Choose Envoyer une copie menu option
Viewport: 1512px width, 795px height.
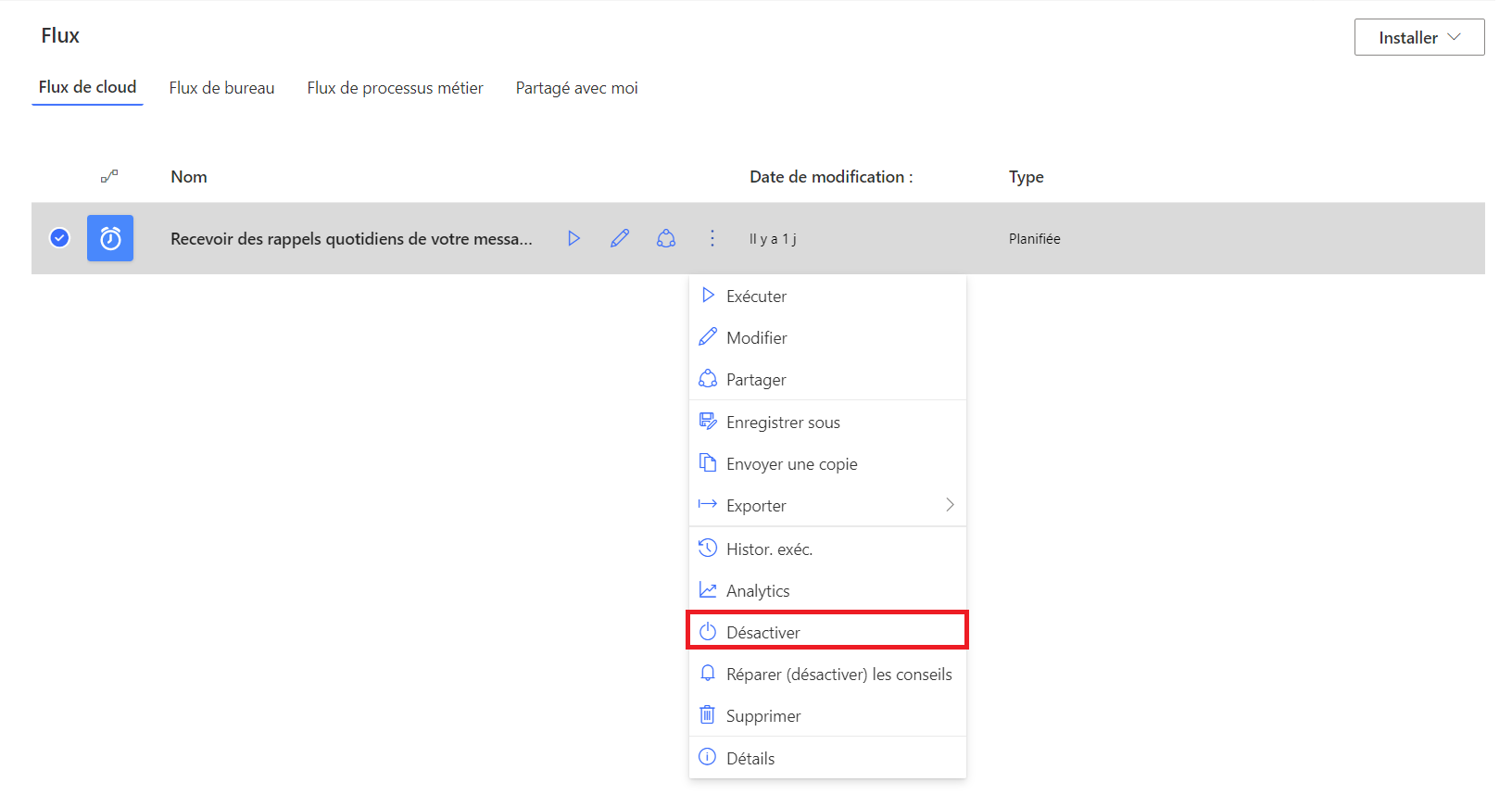[x=791, y=464]
